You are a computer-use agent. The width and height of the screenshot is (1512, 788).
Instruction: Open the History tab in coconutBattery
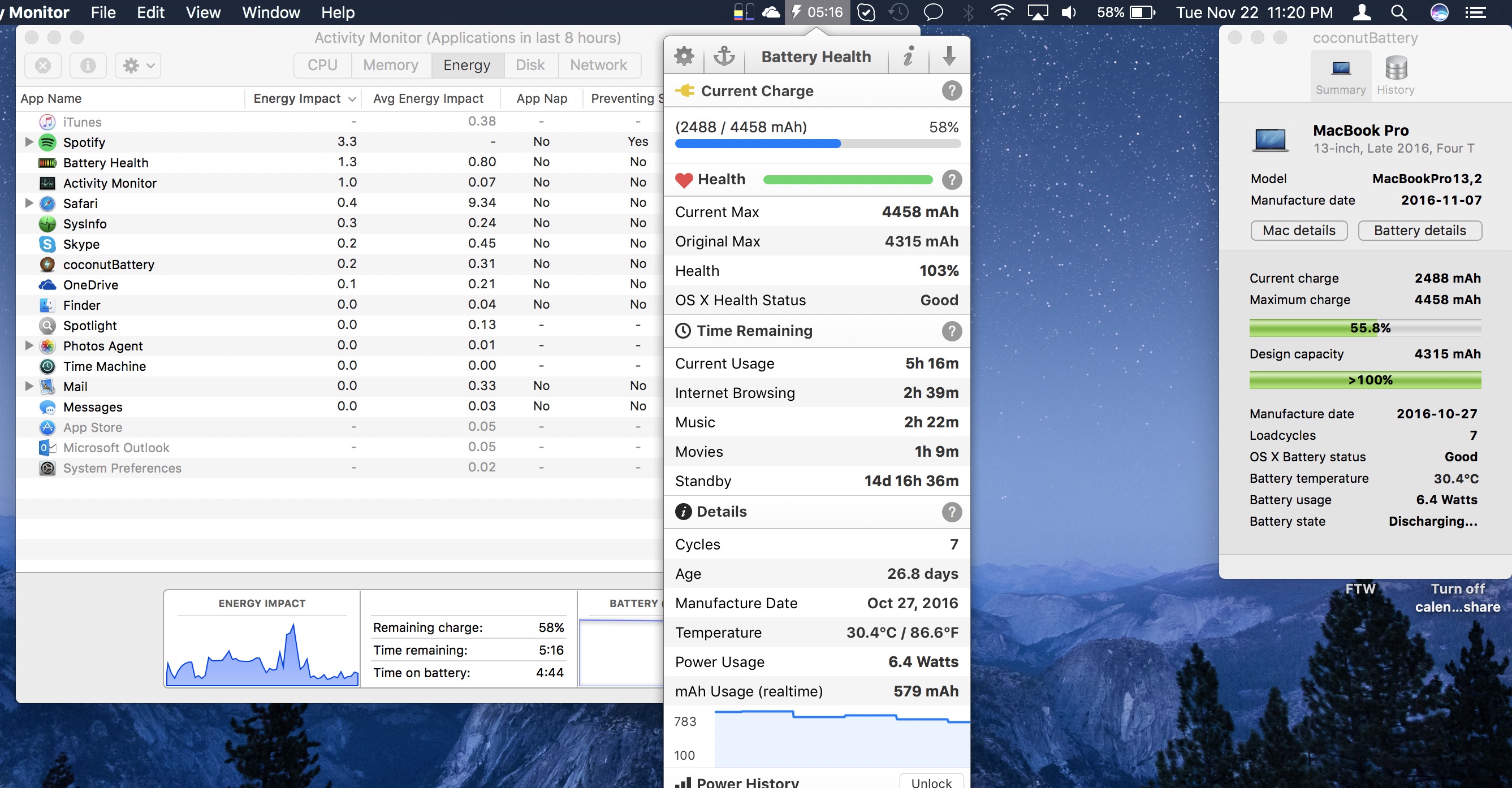[1395, 76]
